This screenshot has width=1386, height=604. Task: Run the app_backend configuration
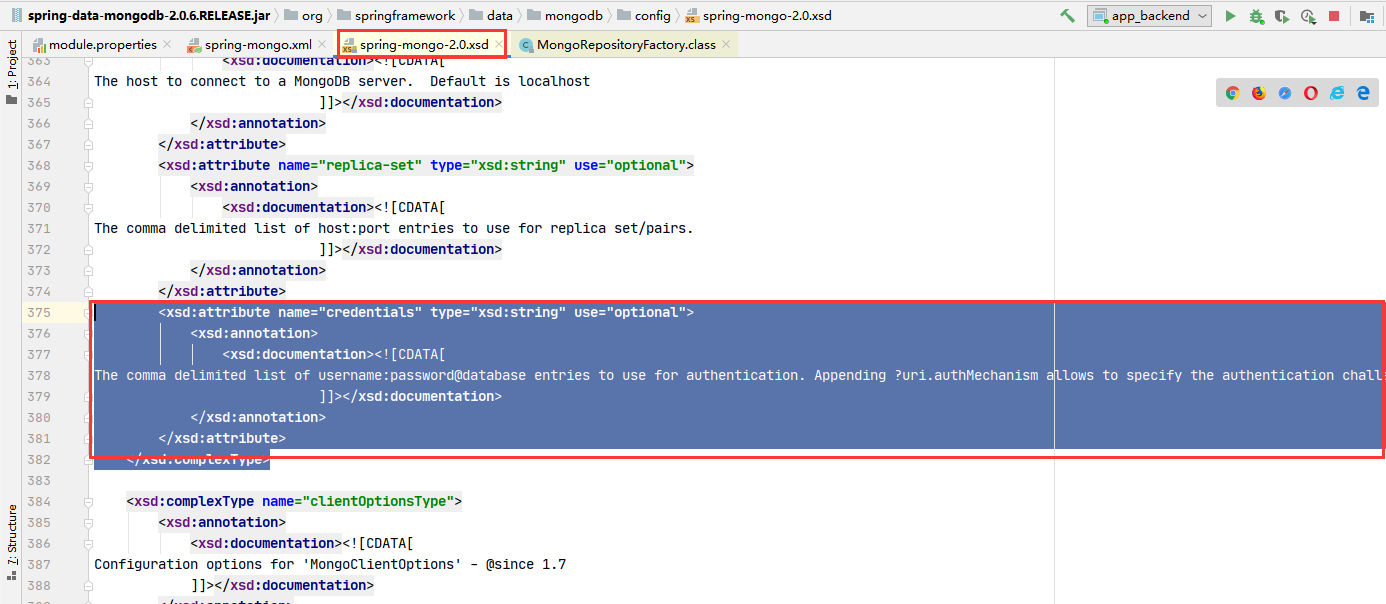click(x=1231, y=15)
